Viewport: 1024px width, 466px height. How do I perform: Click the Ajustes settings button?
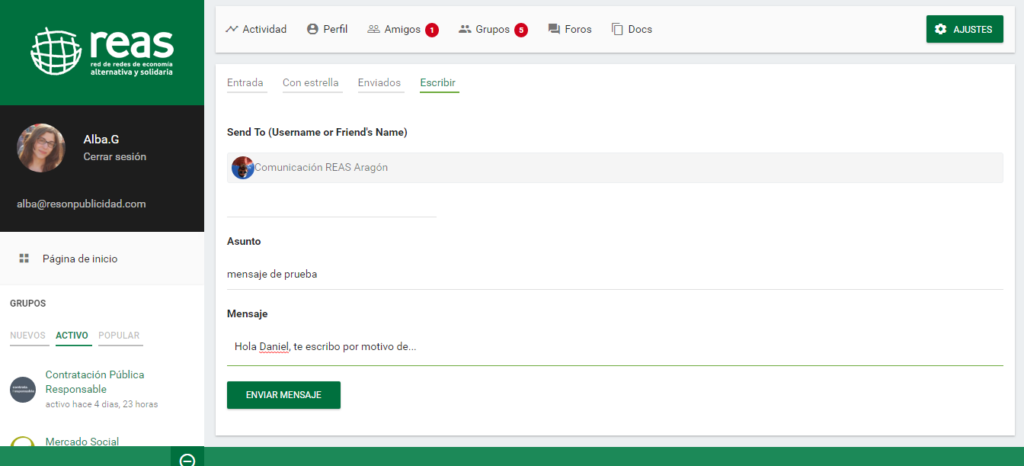pos(964,29)
